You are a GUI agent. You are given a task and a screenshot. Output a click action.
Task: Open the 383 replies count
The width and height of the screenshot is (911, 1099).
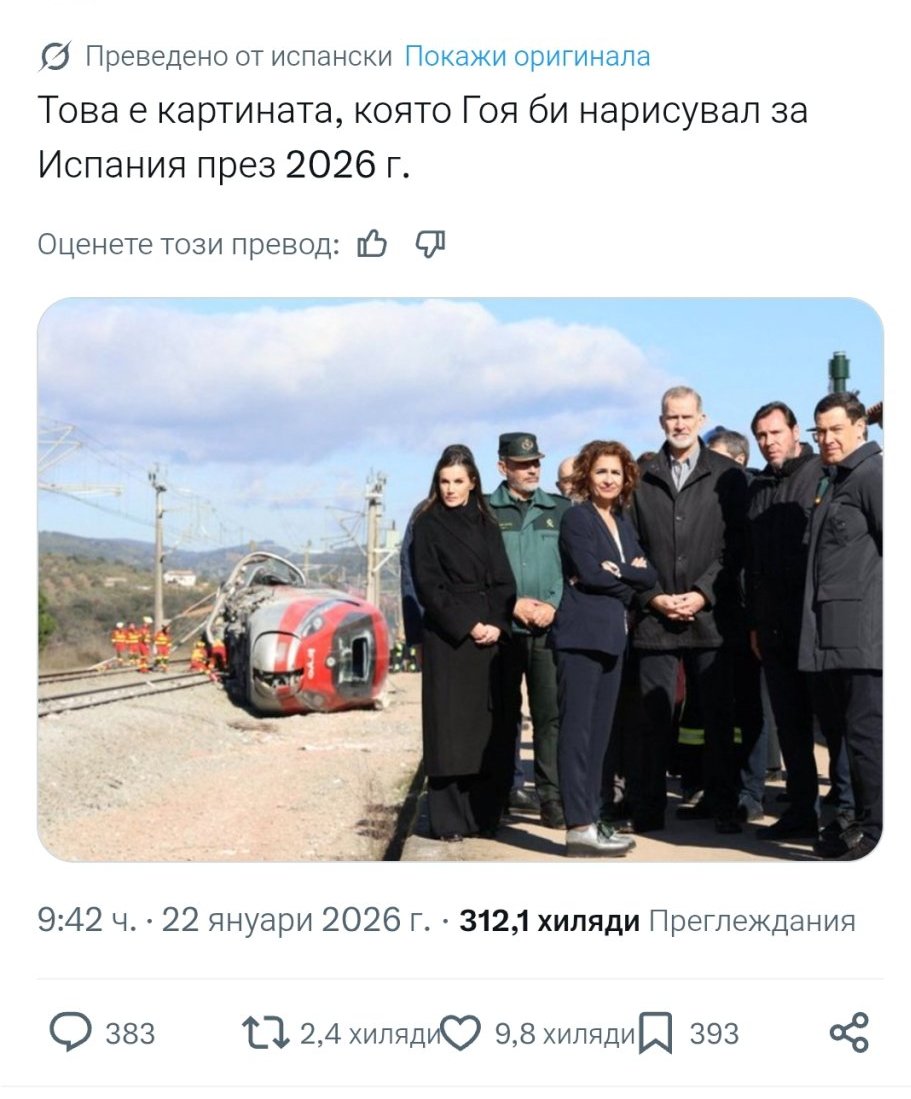click(x=130, y=1034)
